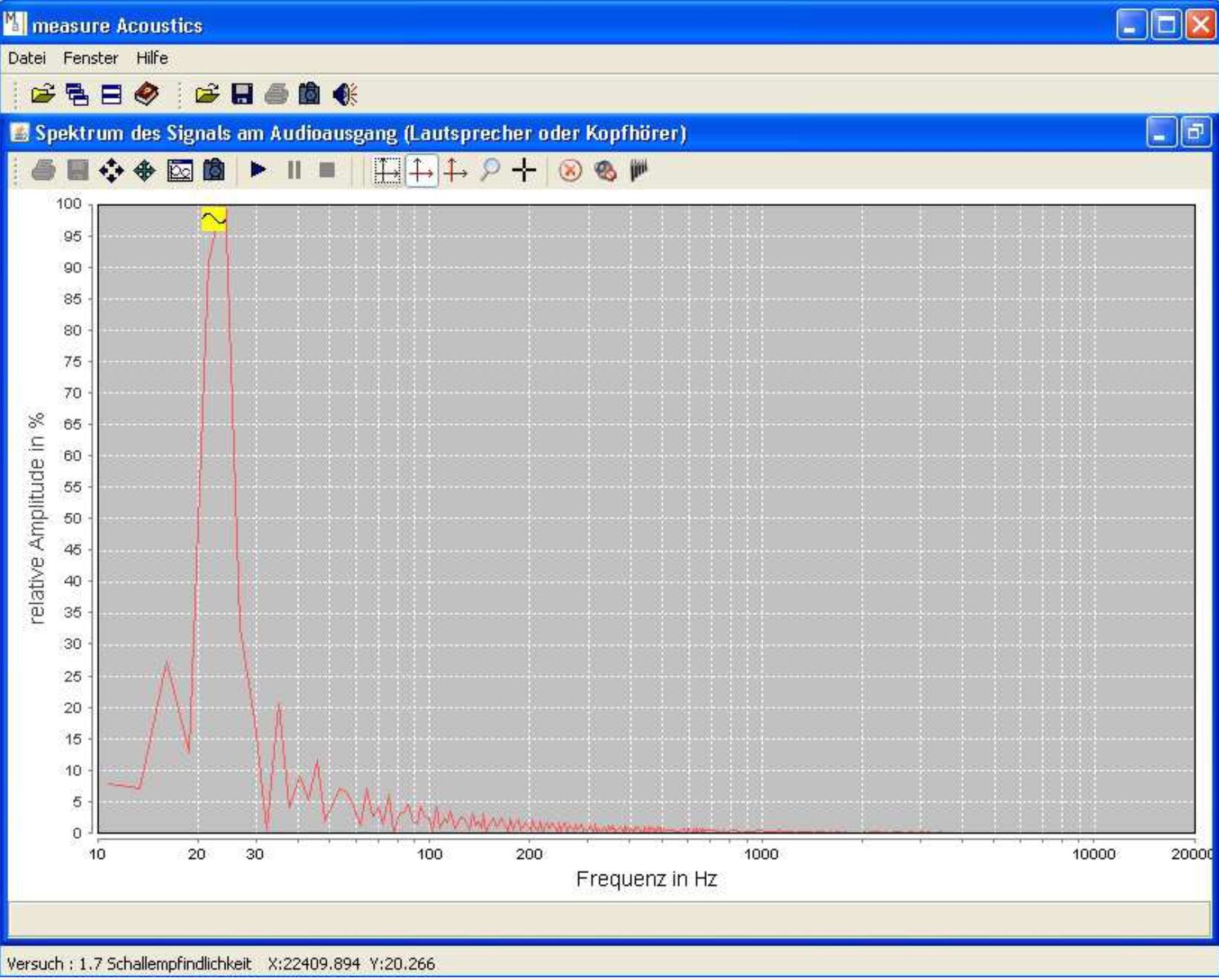This screenshot has height=980, width=1219.
Task: Click the tile windows horizontally icon
Action: point(111,94)
